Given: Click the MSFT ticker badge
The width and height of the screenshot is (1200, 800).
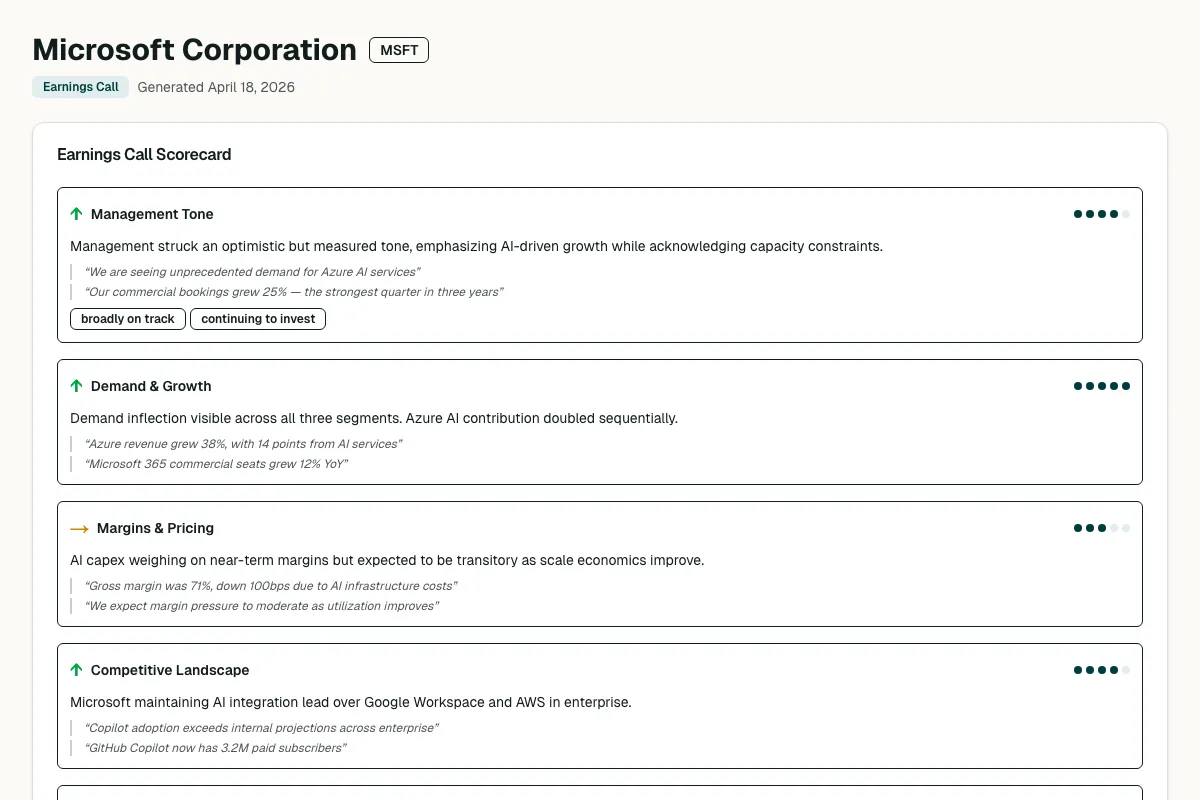Looking at the screenshot, I should (399, 50).
